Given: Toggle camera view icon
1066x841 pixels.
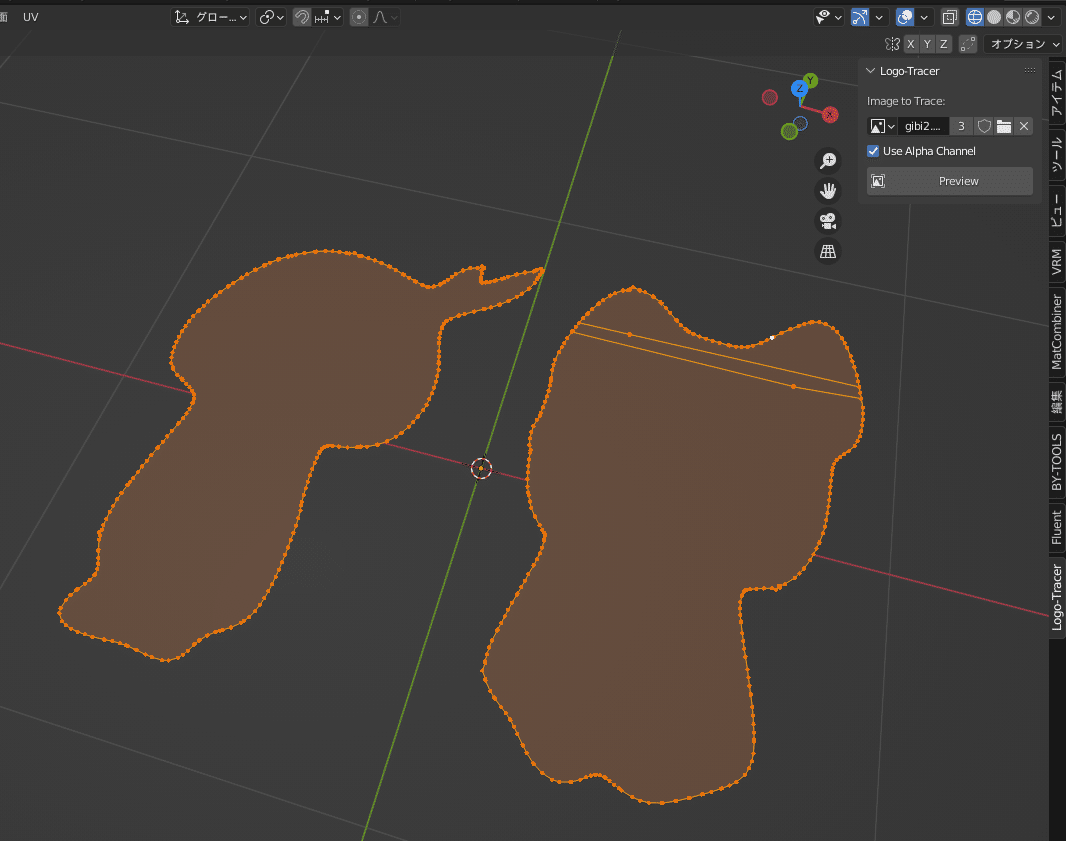Looking at the screenshot, I should pos(828,222).
